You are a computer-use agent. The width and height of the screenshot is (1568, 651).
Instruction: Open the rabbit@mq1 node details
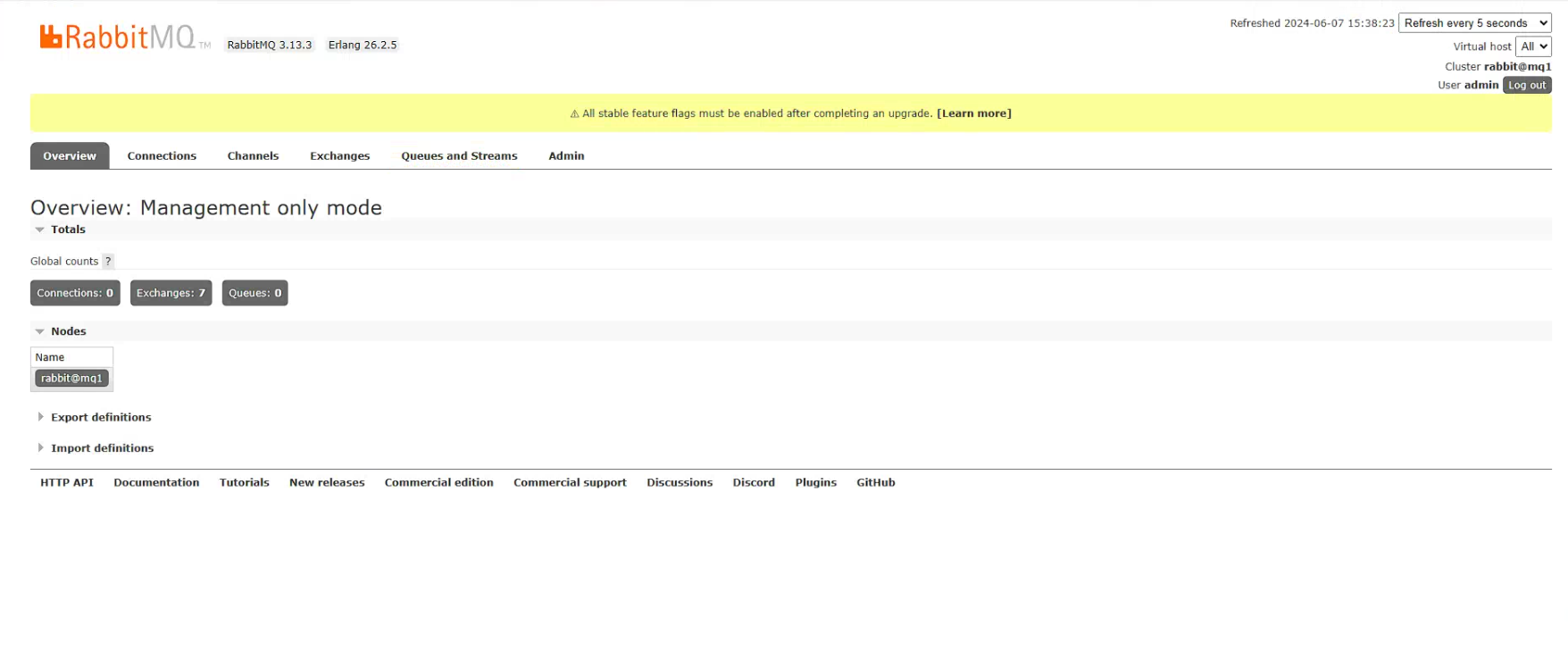[71, 379]
